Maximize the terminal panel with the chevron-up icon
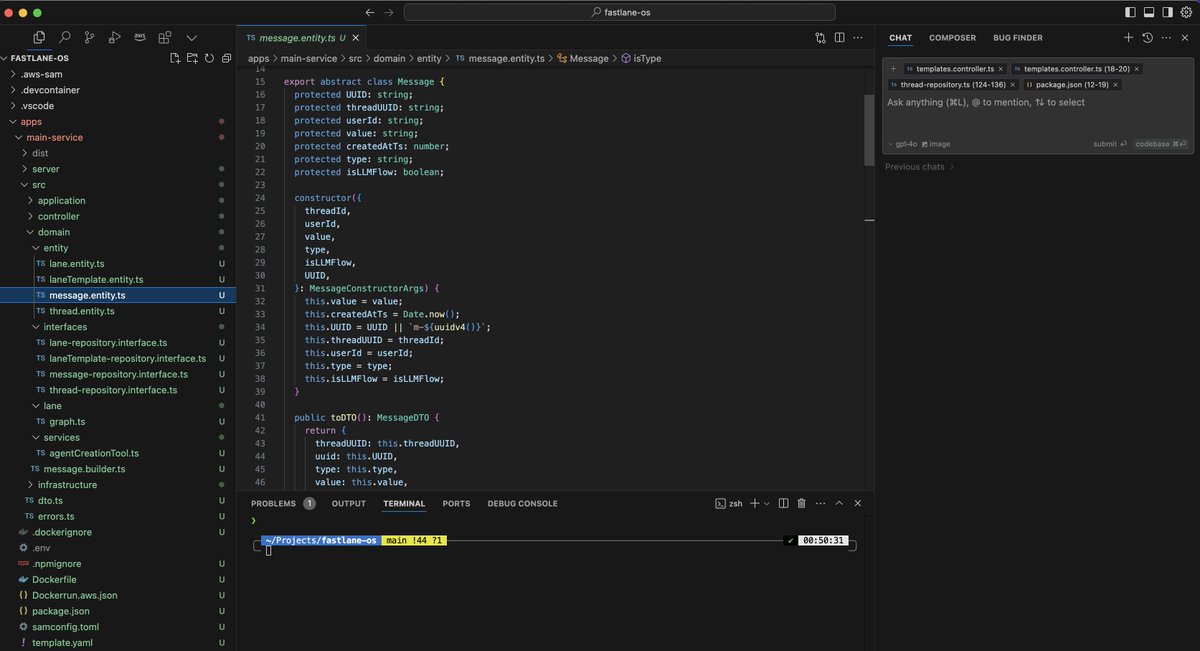This screenshot has height=651, width=1200. tap(839, 504)
